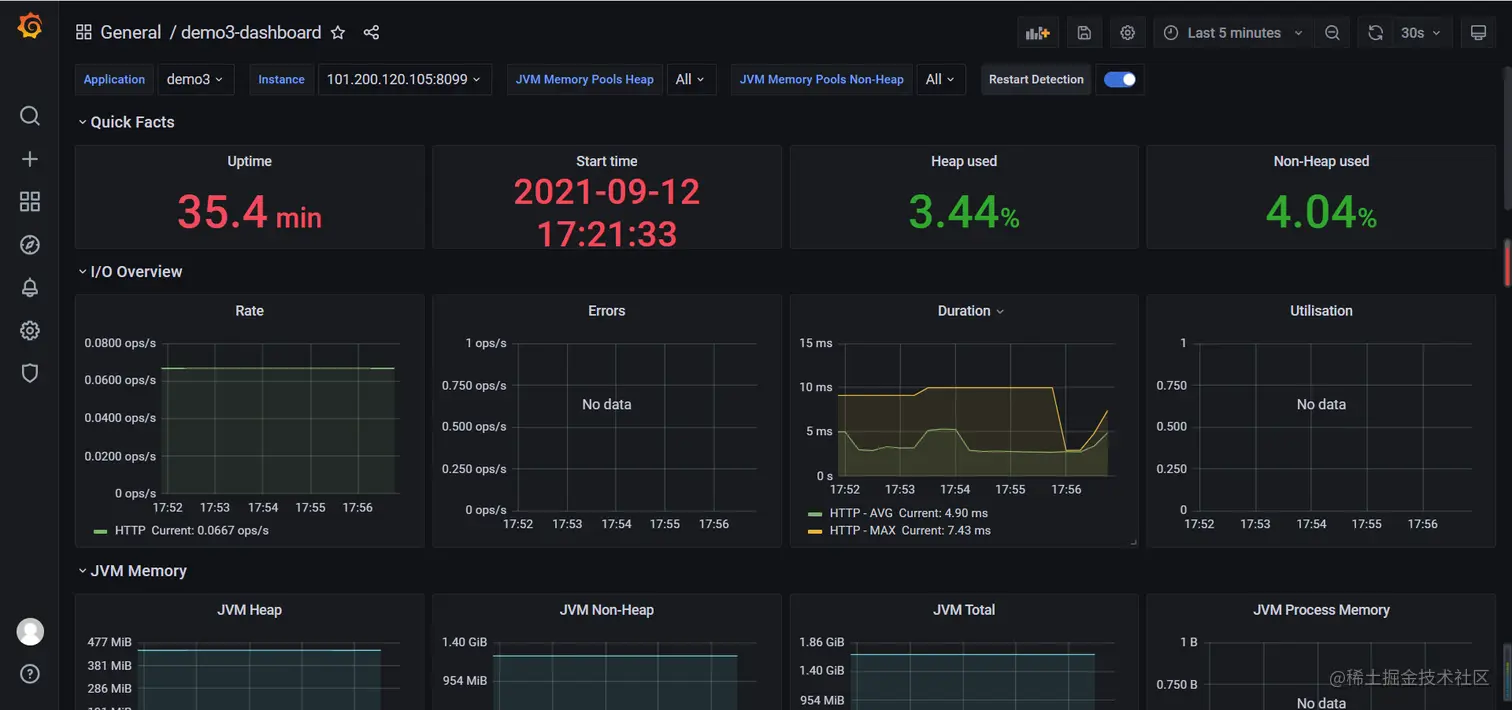Viewport: 1512px width, 710px height.
Task: Star the demo3-dashboard as favorite
Action: pos(338,32)
